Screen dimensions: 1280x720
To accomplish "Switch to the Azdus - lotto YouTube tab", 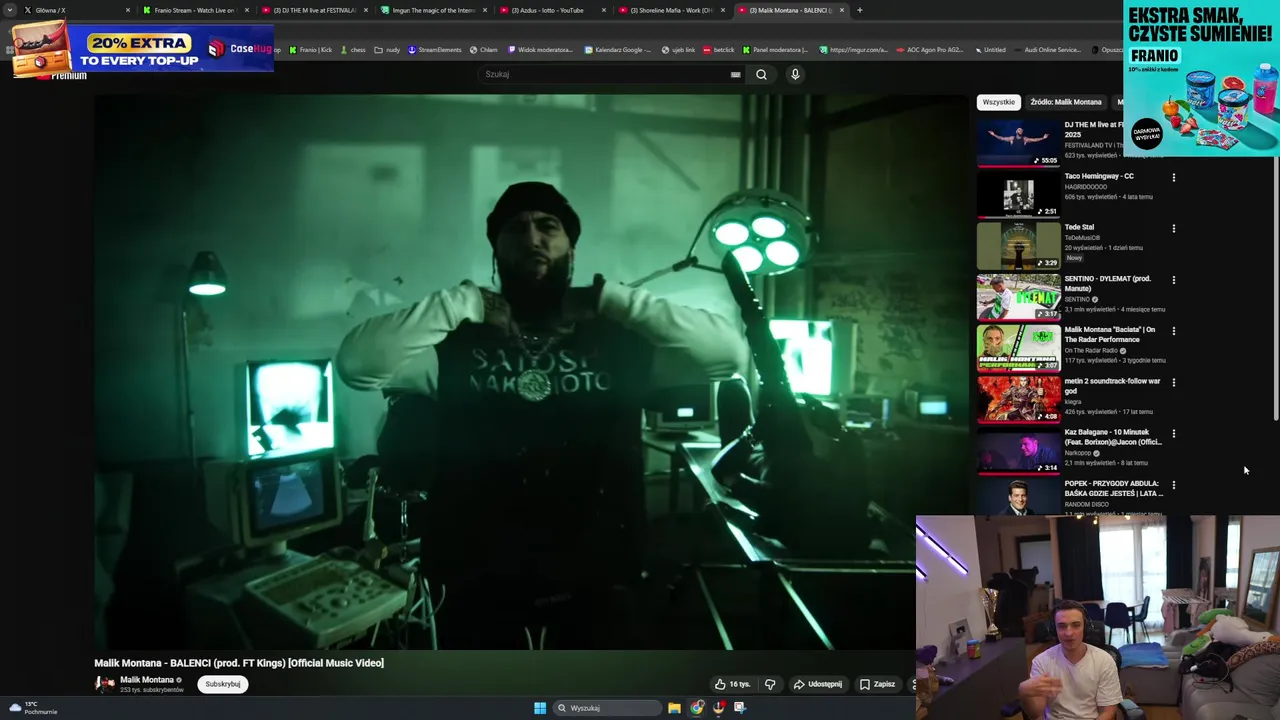I will [552, 10].
